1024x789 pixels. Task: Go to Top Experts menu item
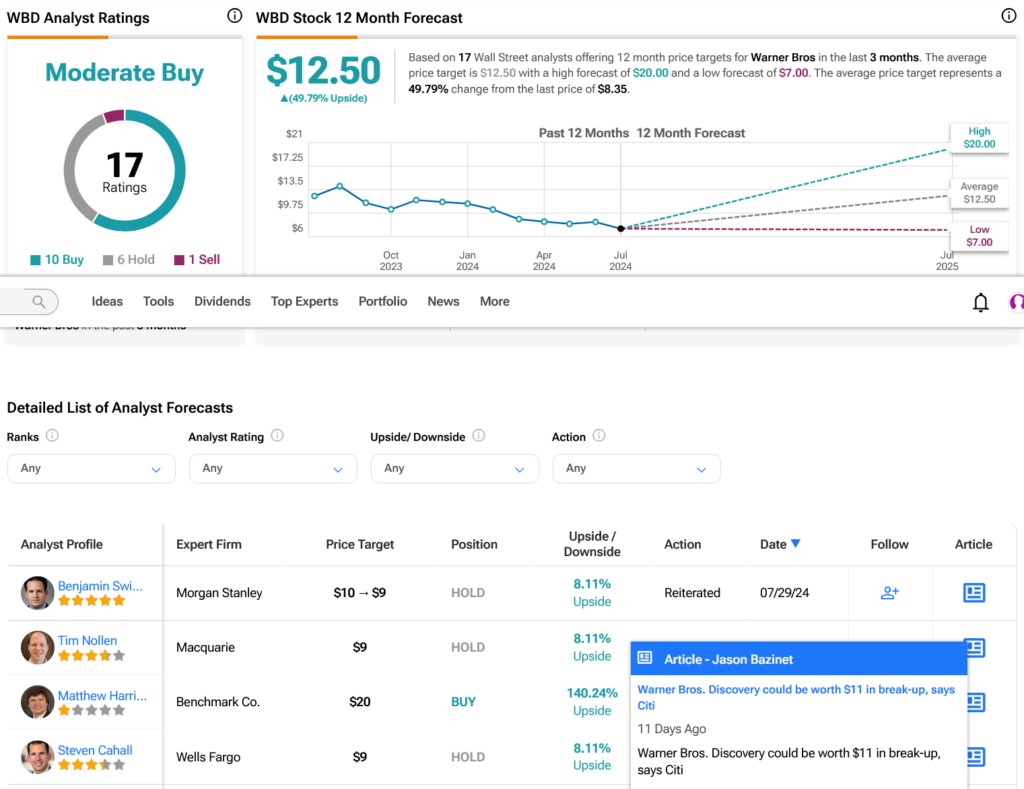(x=304, y=301)
